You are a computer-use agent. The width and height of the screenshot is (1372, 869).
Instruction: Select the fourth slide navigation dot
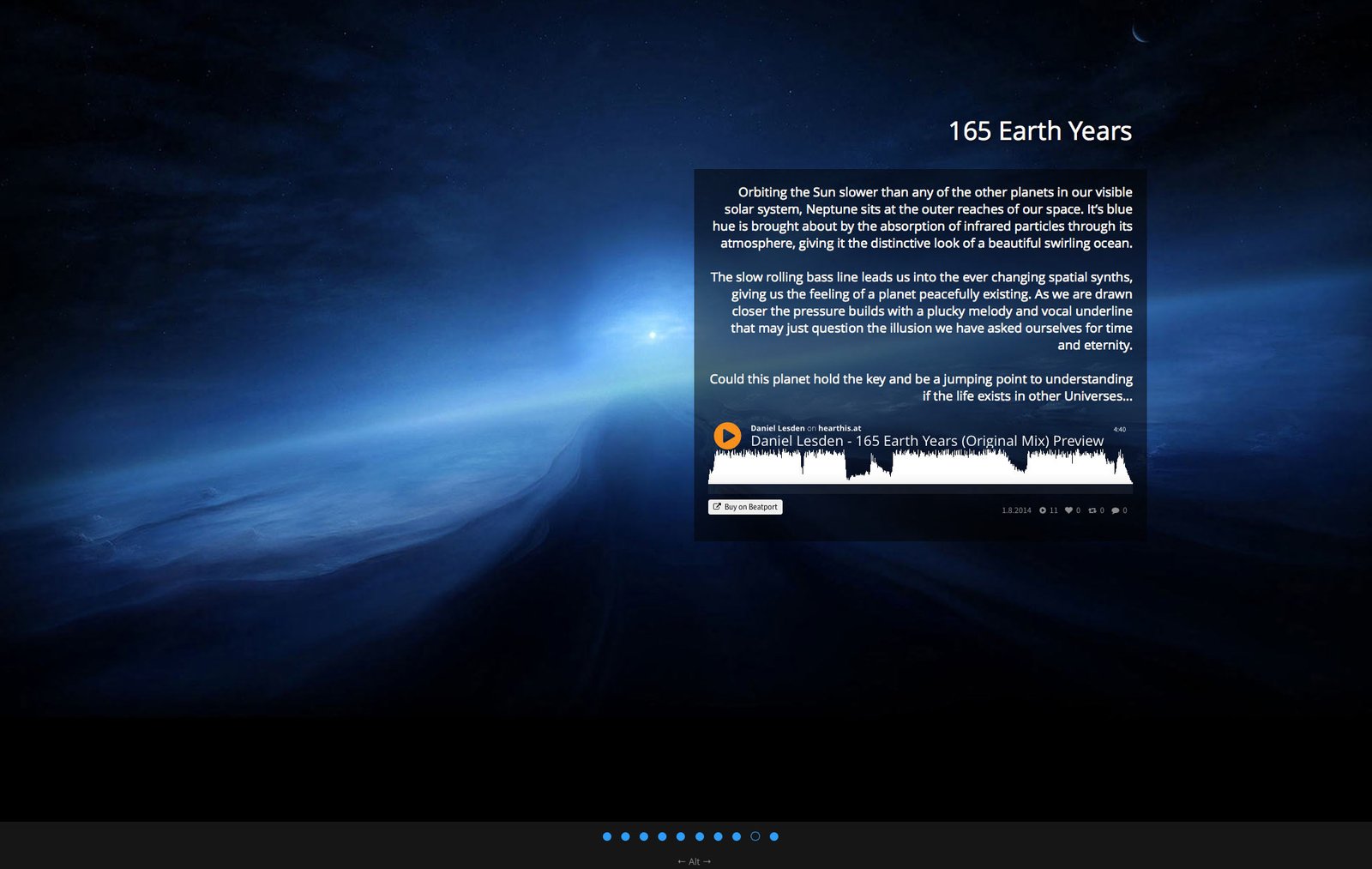(x=662, y=836)
